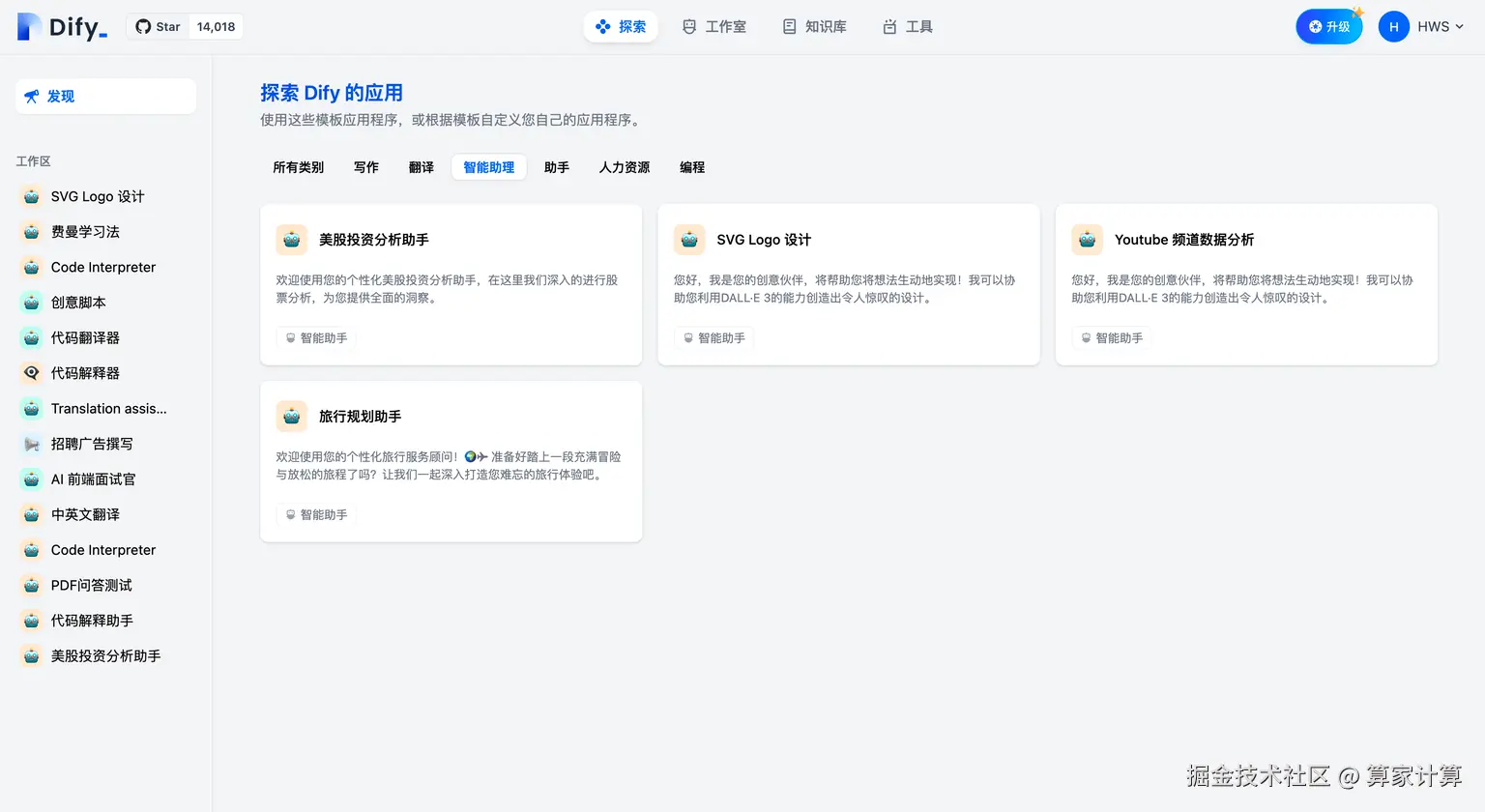This screenshot has width=1485, height=812.
Task: Open the 知识库 tab
Action: 814,27
